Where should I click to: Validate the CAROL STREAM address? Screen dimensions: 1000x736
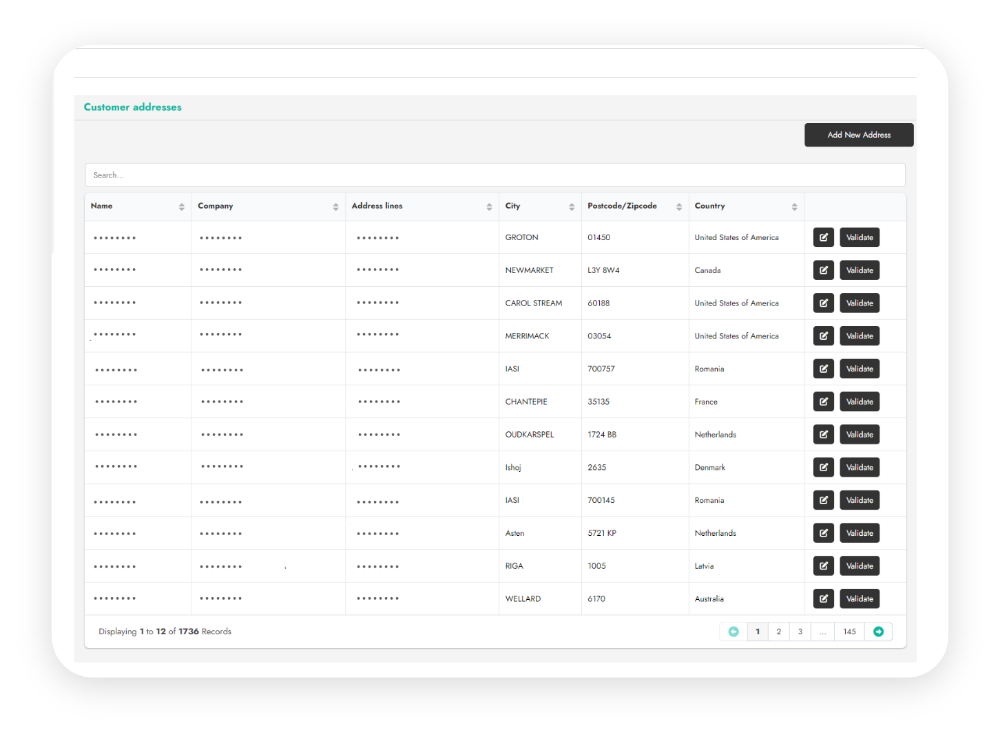coord(860,303)
